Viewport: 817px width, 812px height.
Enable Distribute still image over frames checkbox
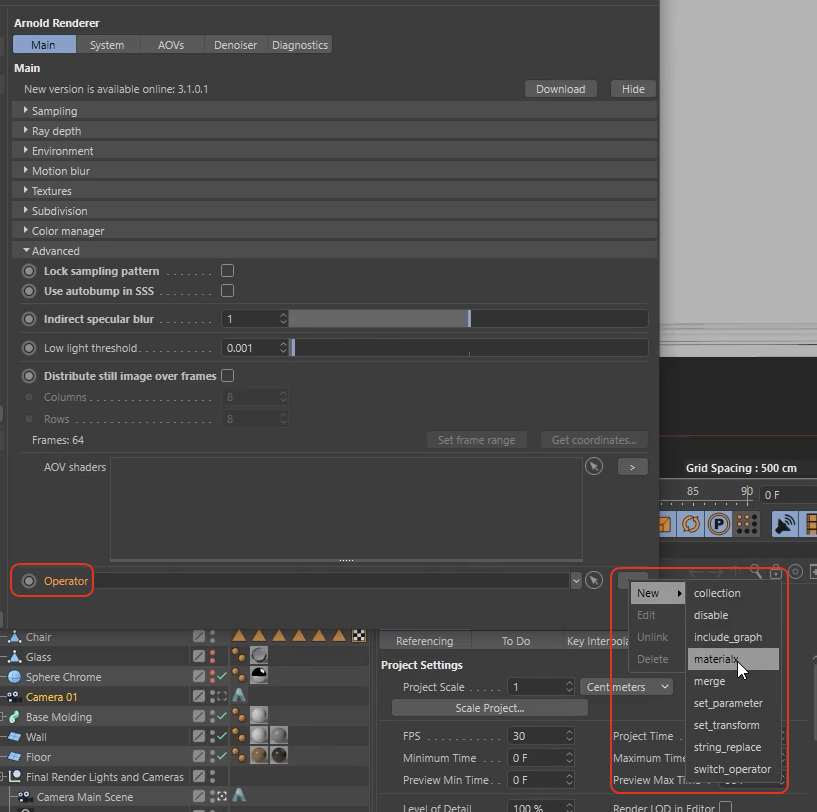[x=227, y=375]
